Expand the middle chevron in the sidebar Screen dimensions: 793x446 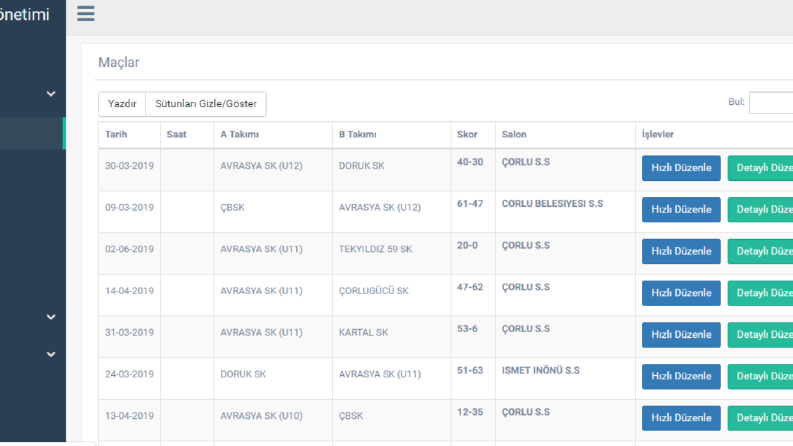[51, 317]
